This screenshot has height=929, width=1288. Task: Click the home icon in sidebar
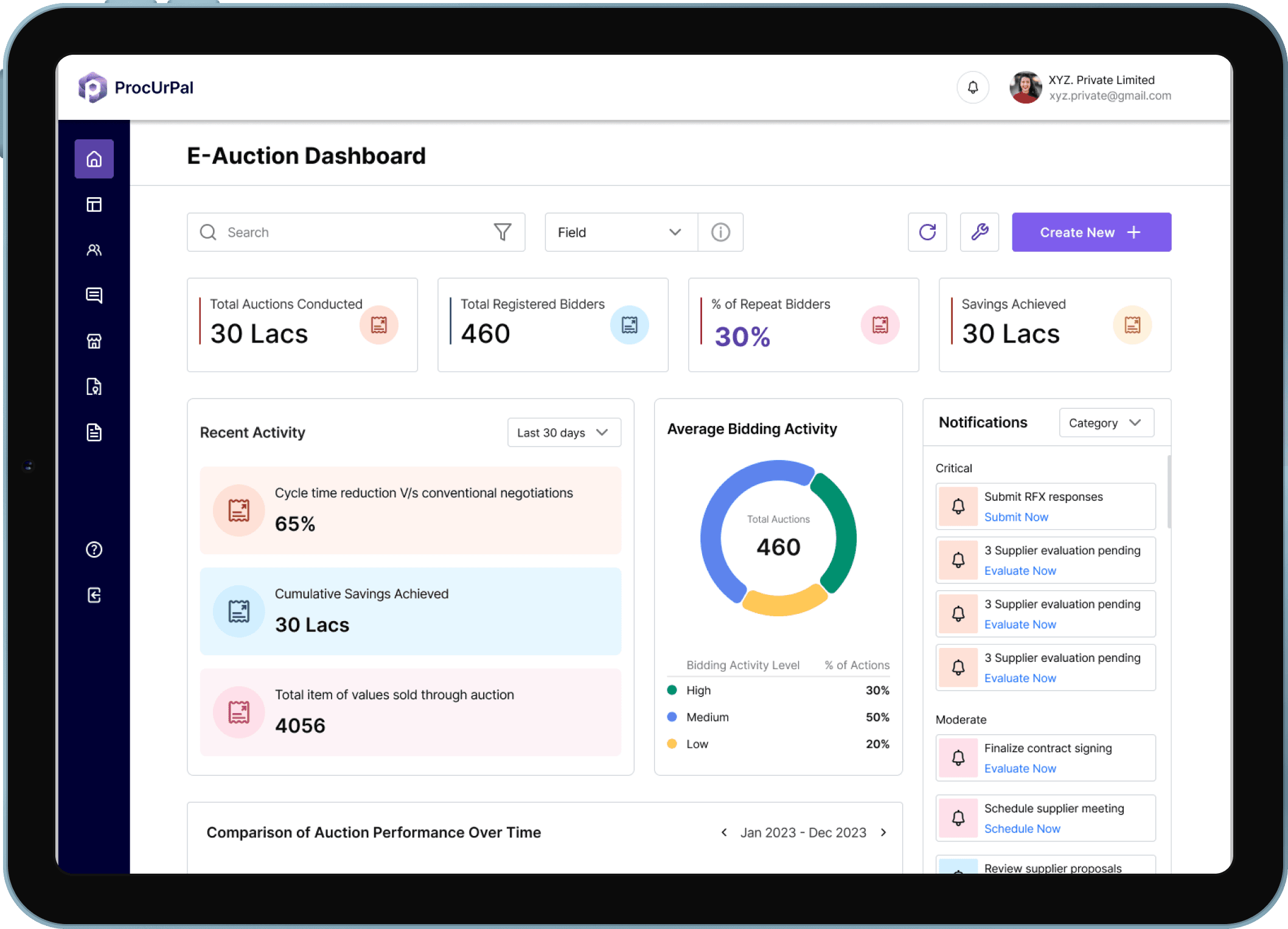(x=94, y=159)
